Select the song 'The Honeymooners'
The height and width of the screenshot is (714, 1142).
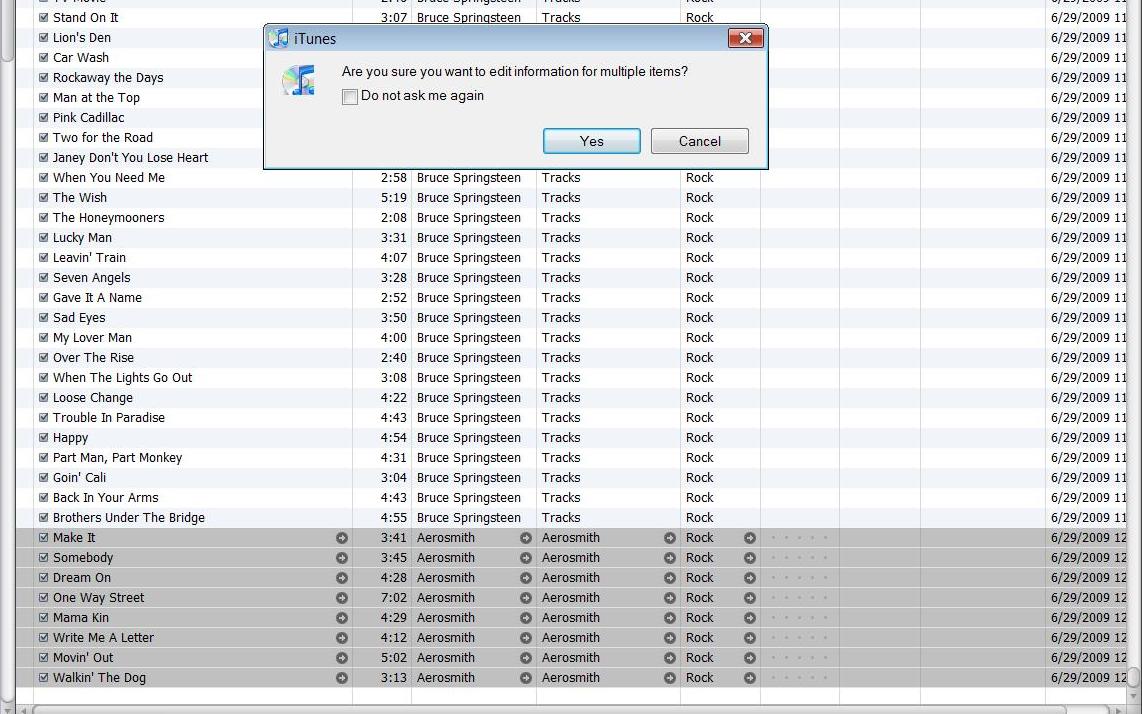click(x=109, y=218)
